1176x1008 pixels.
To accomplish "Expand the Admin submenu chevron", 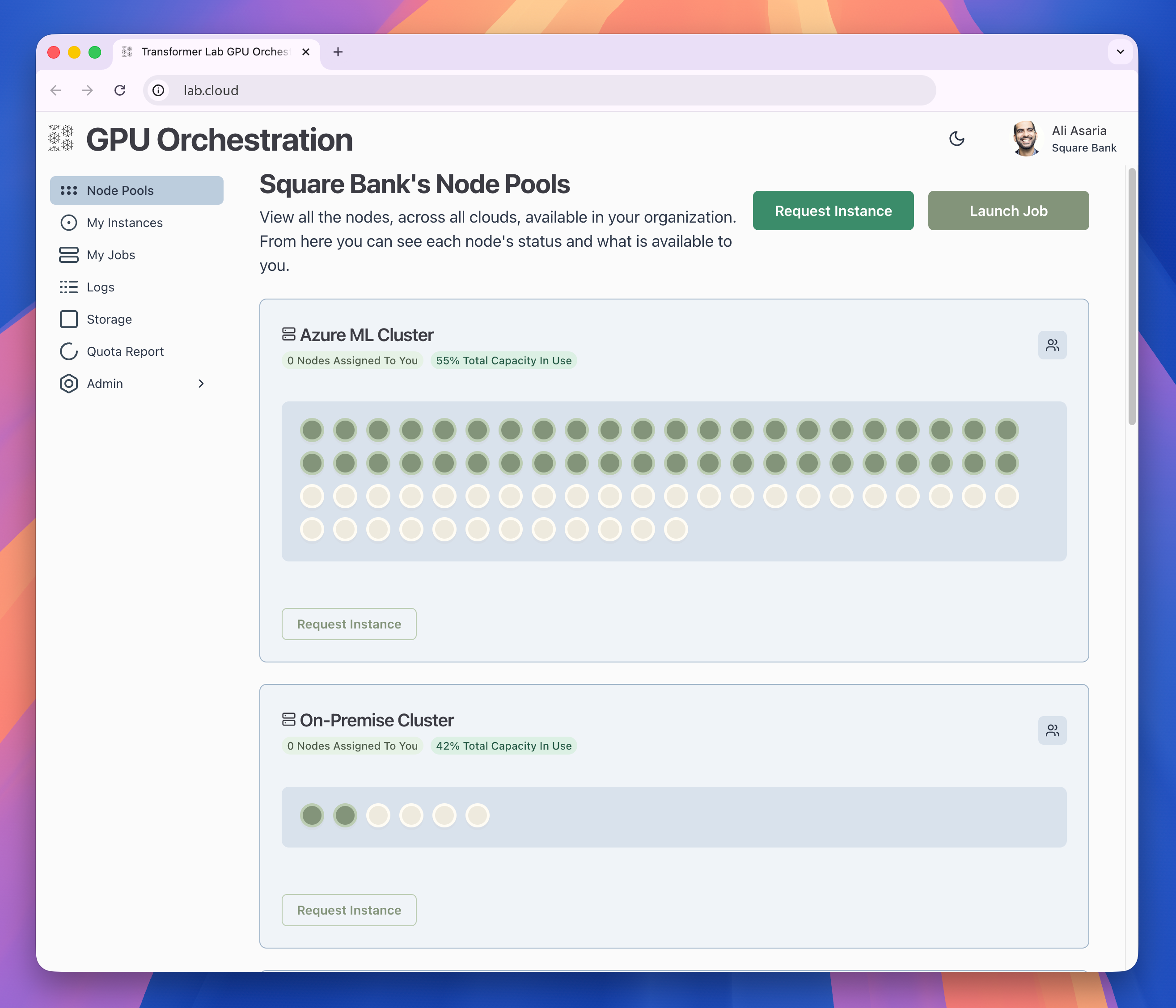I will (201, 384).
